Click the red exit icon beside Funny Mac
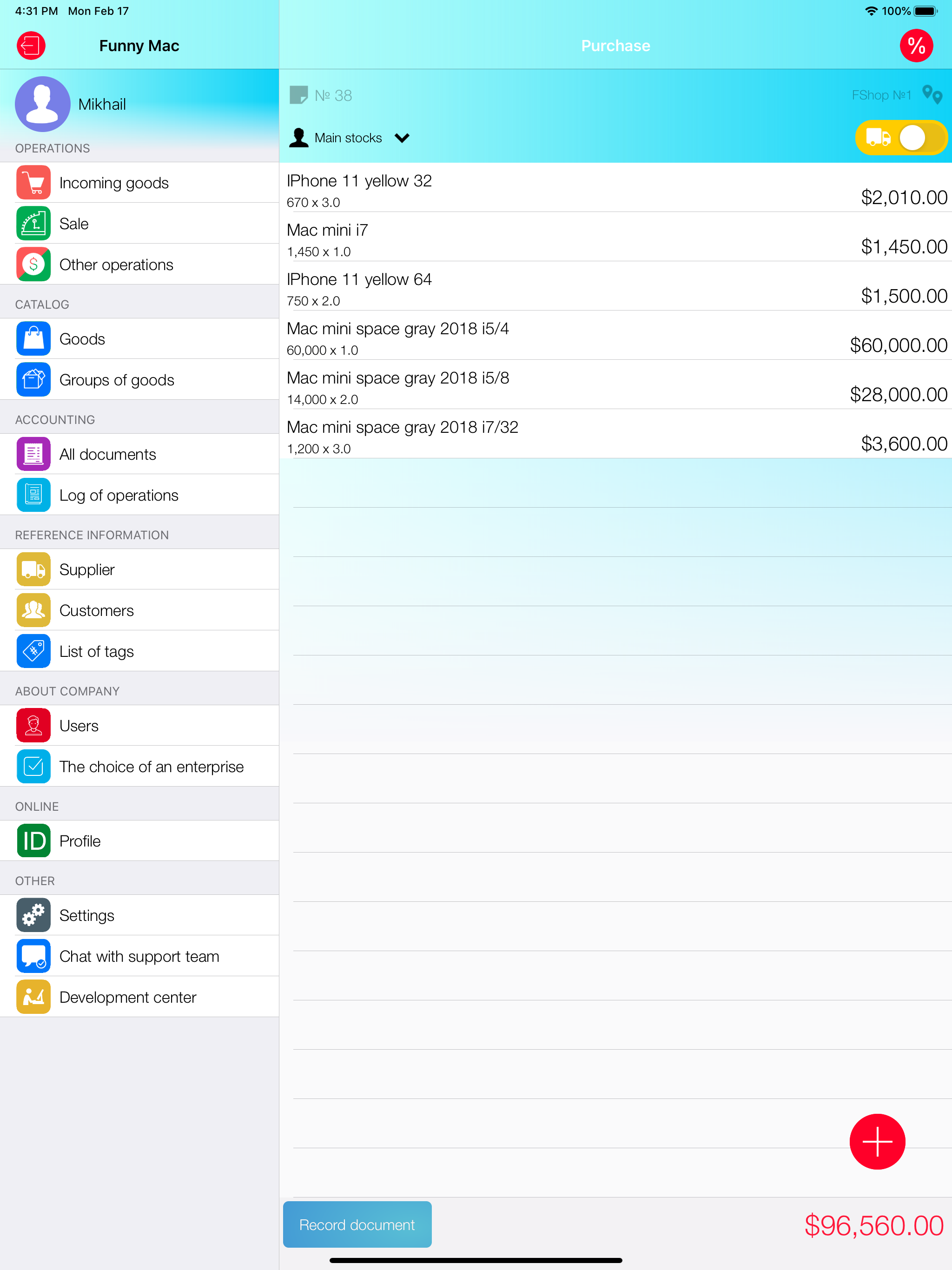 click(x=31, y=46)
